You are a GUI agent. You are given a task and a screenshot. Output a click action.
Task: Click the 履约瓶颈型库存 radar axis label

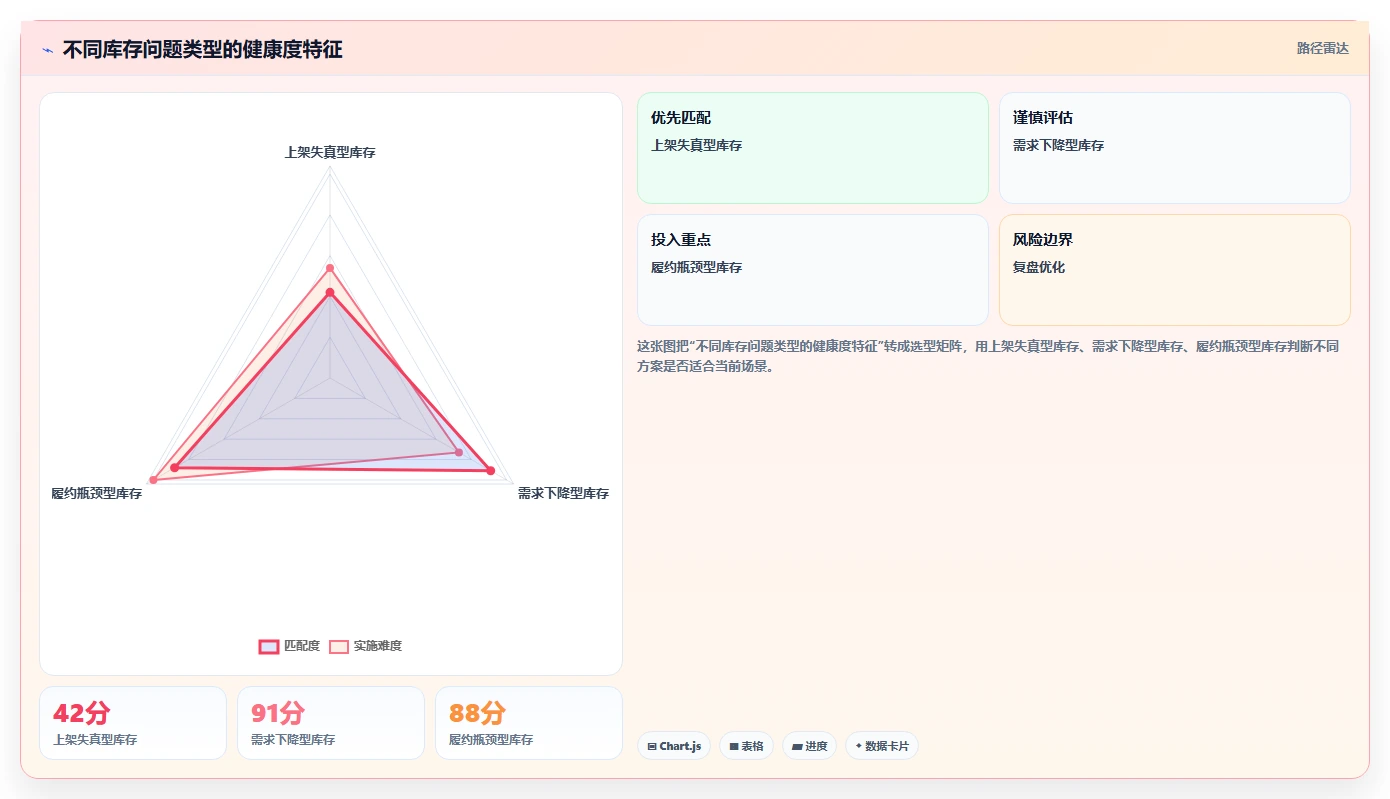[x=97, y=493]
